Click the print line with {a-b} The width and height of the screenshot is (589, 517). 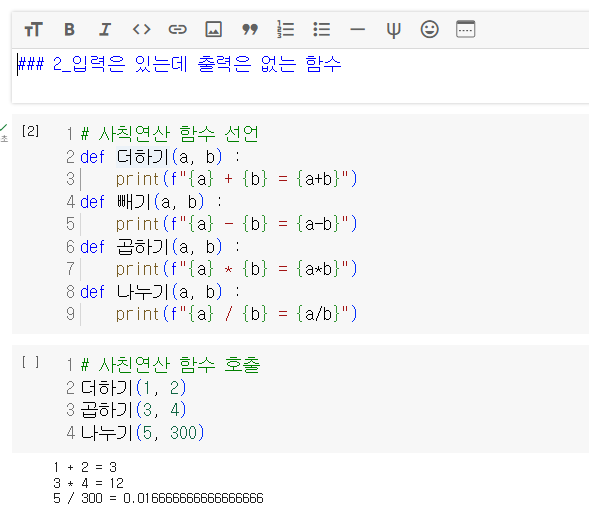click(x=236, y=224)
